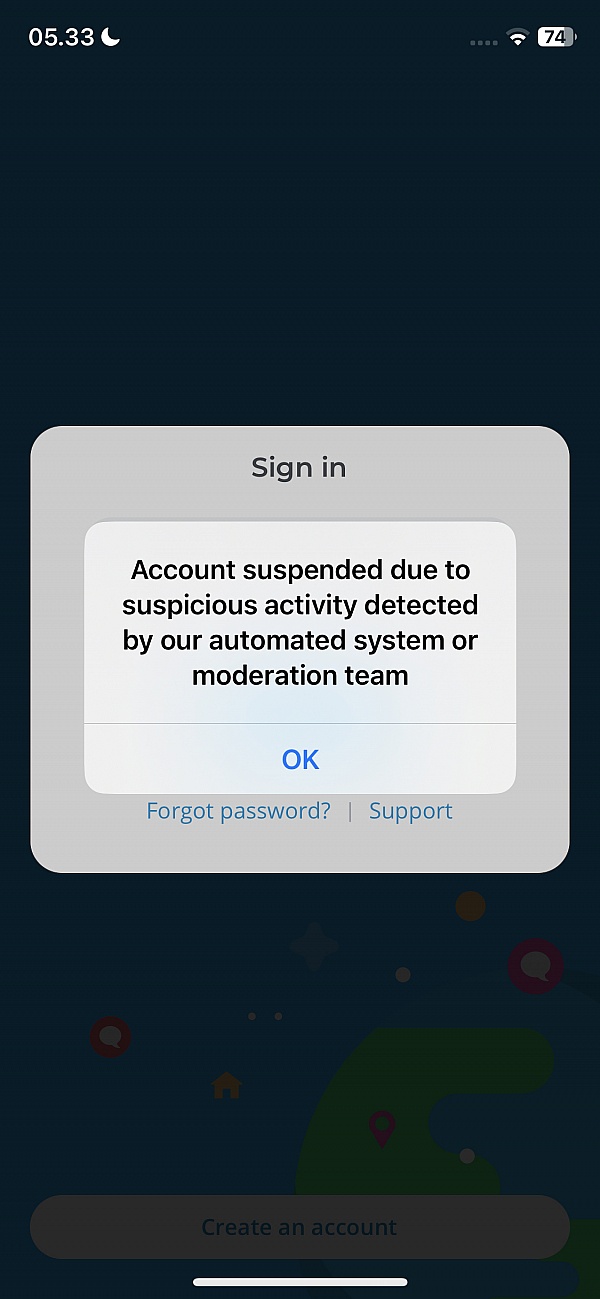The height and width of the screenshot is (1299, 600).
Task: Click the two small grey dots
Action: [265, 1016]
